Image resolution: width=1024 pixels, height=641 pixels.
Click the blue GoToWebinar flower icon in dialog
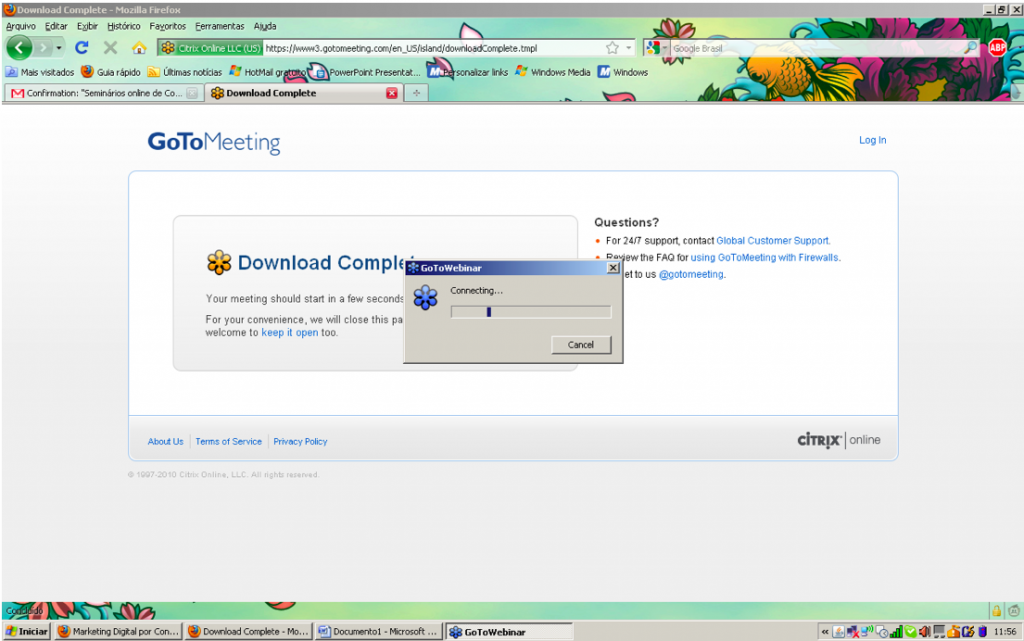(425, 298)
